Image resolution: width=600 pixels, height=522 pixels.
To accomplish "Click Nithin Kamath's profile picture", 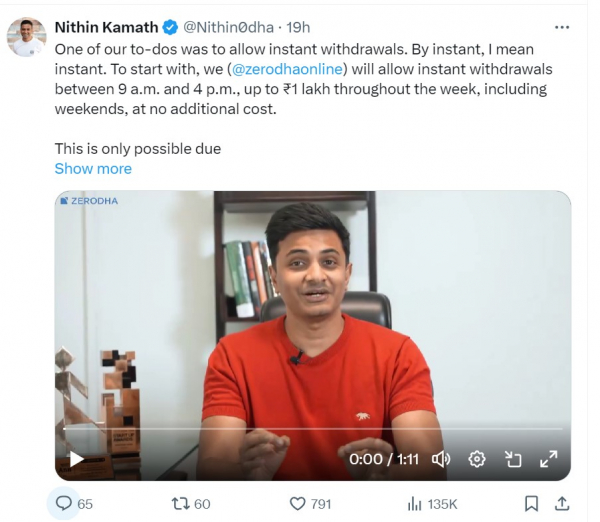I will (27, 37).
